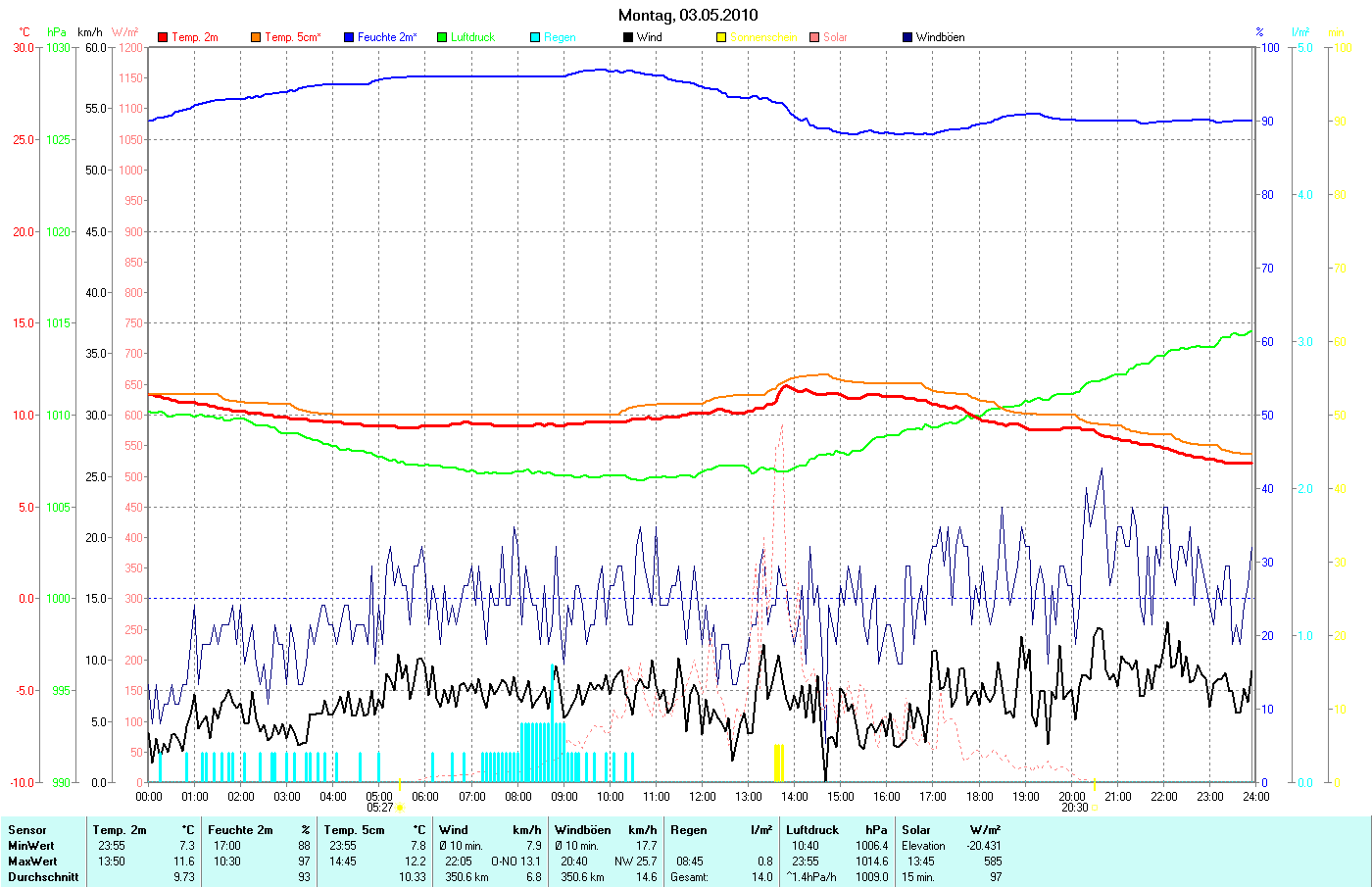
Task: Click the dark blue Windböen legend square
Action: 907,37
